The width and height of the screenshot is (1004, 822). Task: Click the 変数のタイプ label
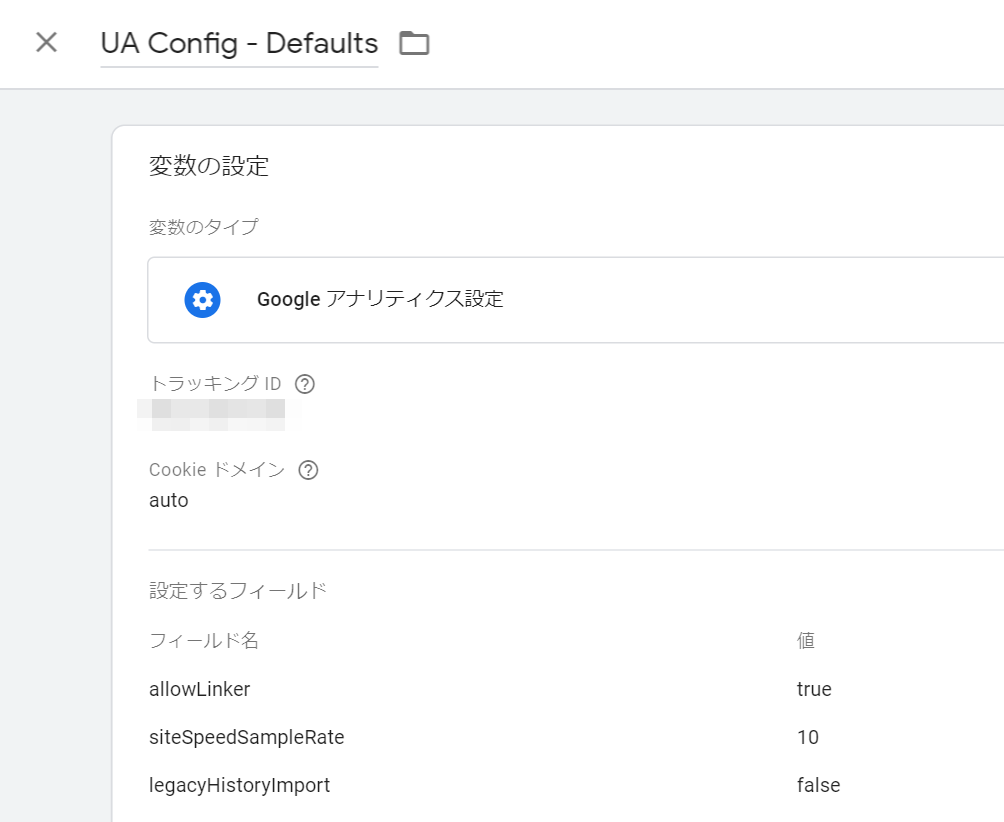203,227
